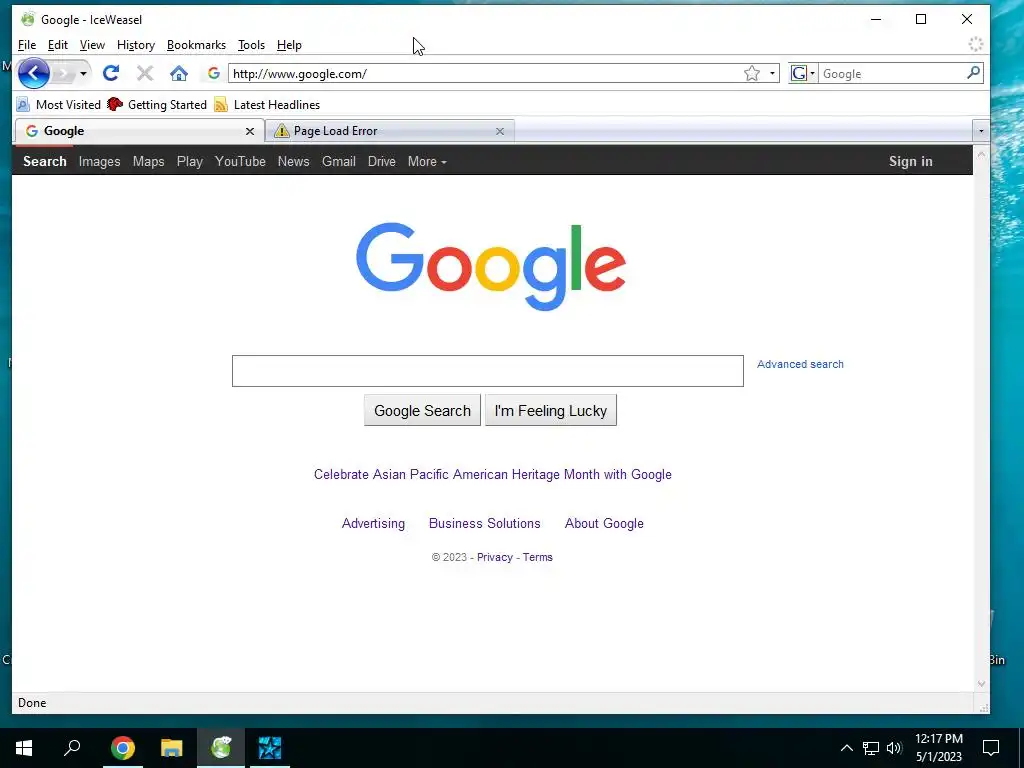The width and height of the screenshot is (1024, 768).
Task: Open the Most Visited bookmarks folder
Action: coord(58,104)
